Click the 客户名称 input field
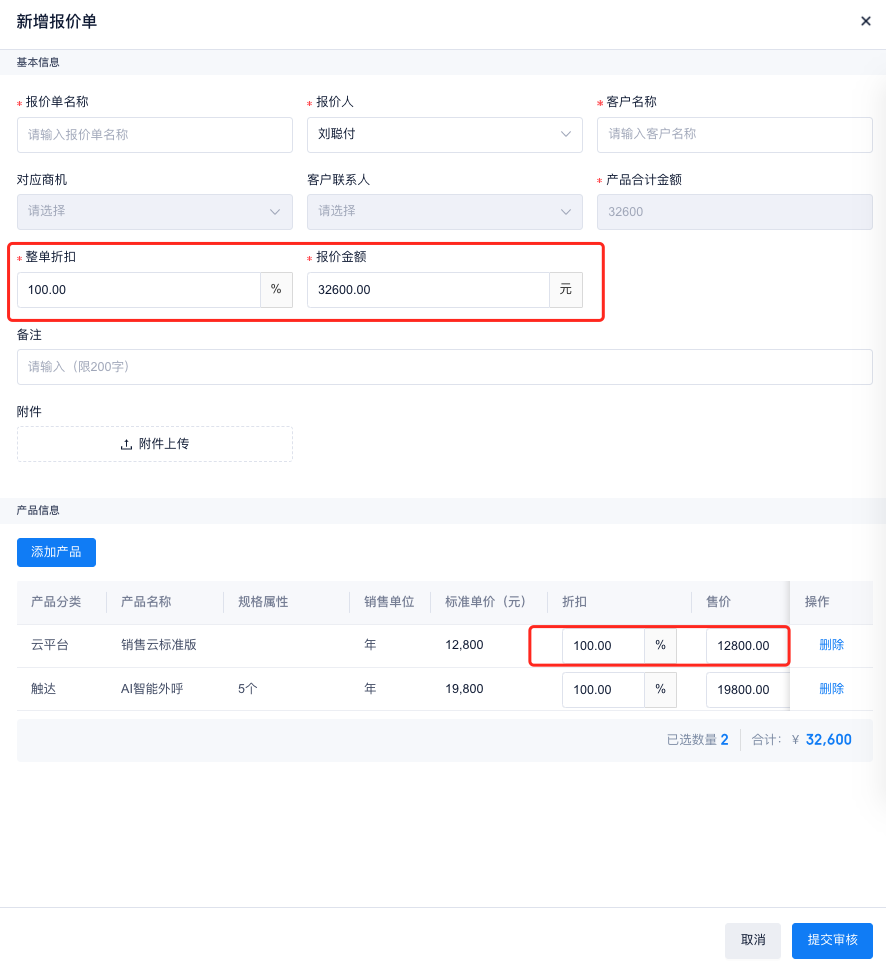 pyautogui.click(x=734, y=134)
